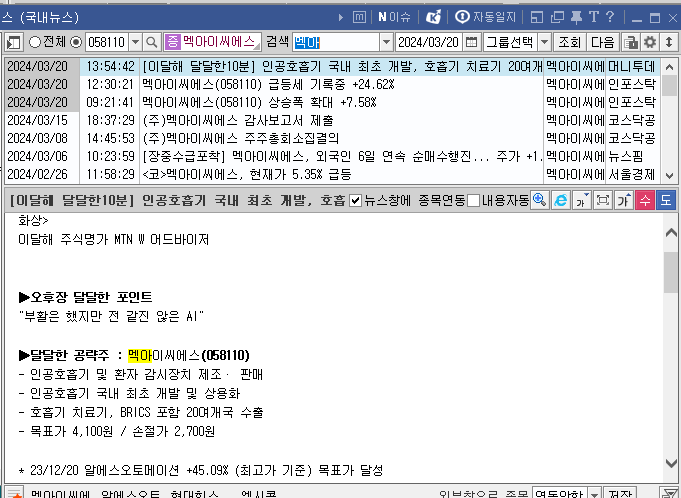Click the purple 증 badge icon

click(172, 42)
